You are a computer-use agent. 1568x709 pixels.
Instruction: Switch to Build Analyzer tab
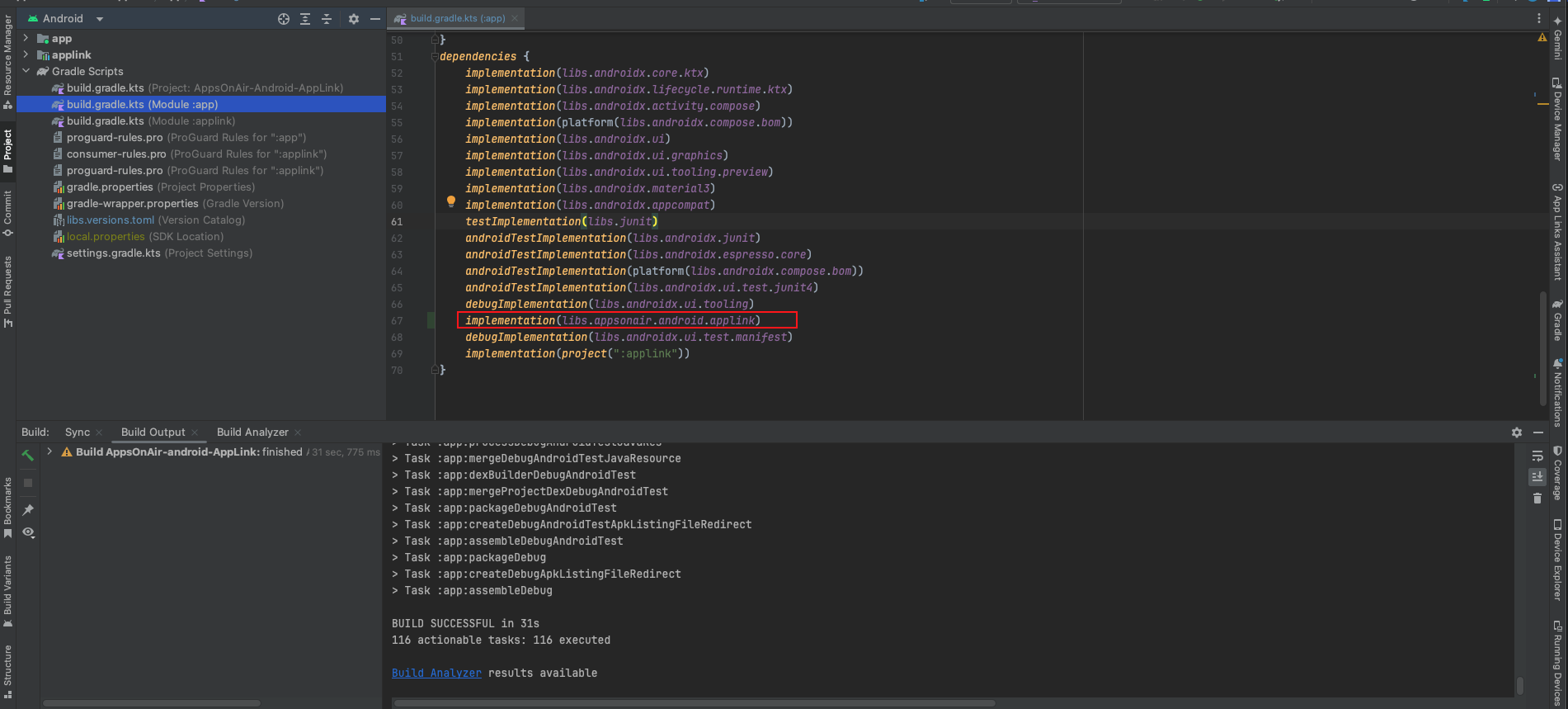(x=252, y=432)
